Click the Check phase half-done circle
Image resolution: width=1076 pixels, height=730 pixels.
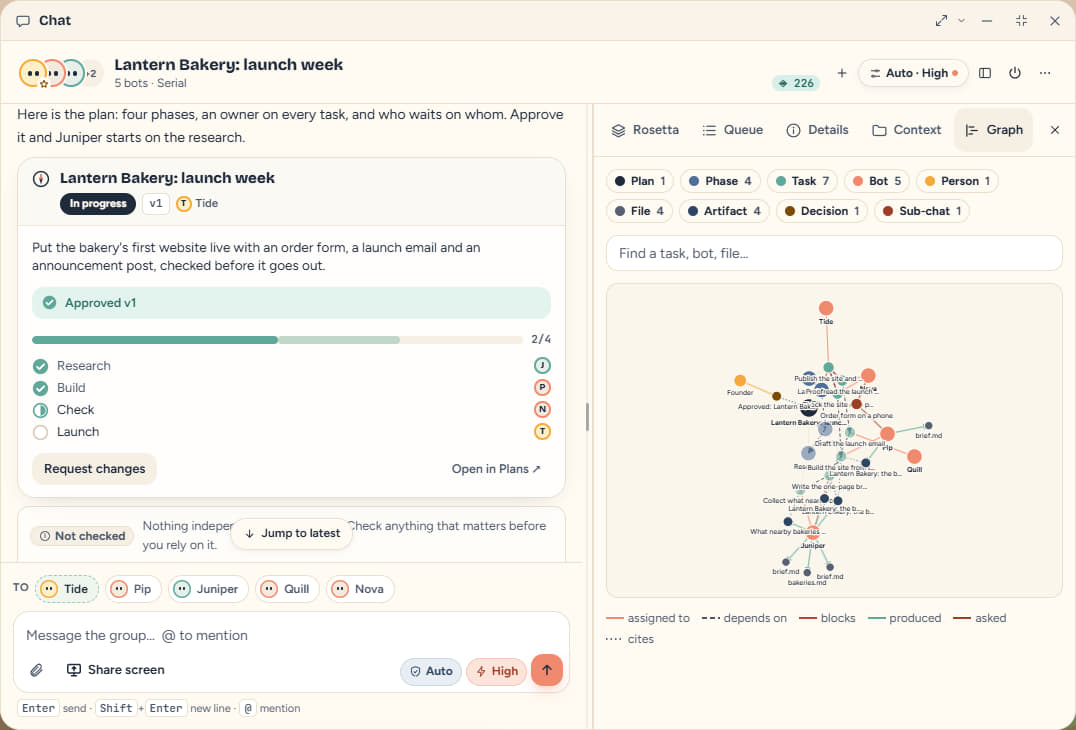click(x=40, y=410)
